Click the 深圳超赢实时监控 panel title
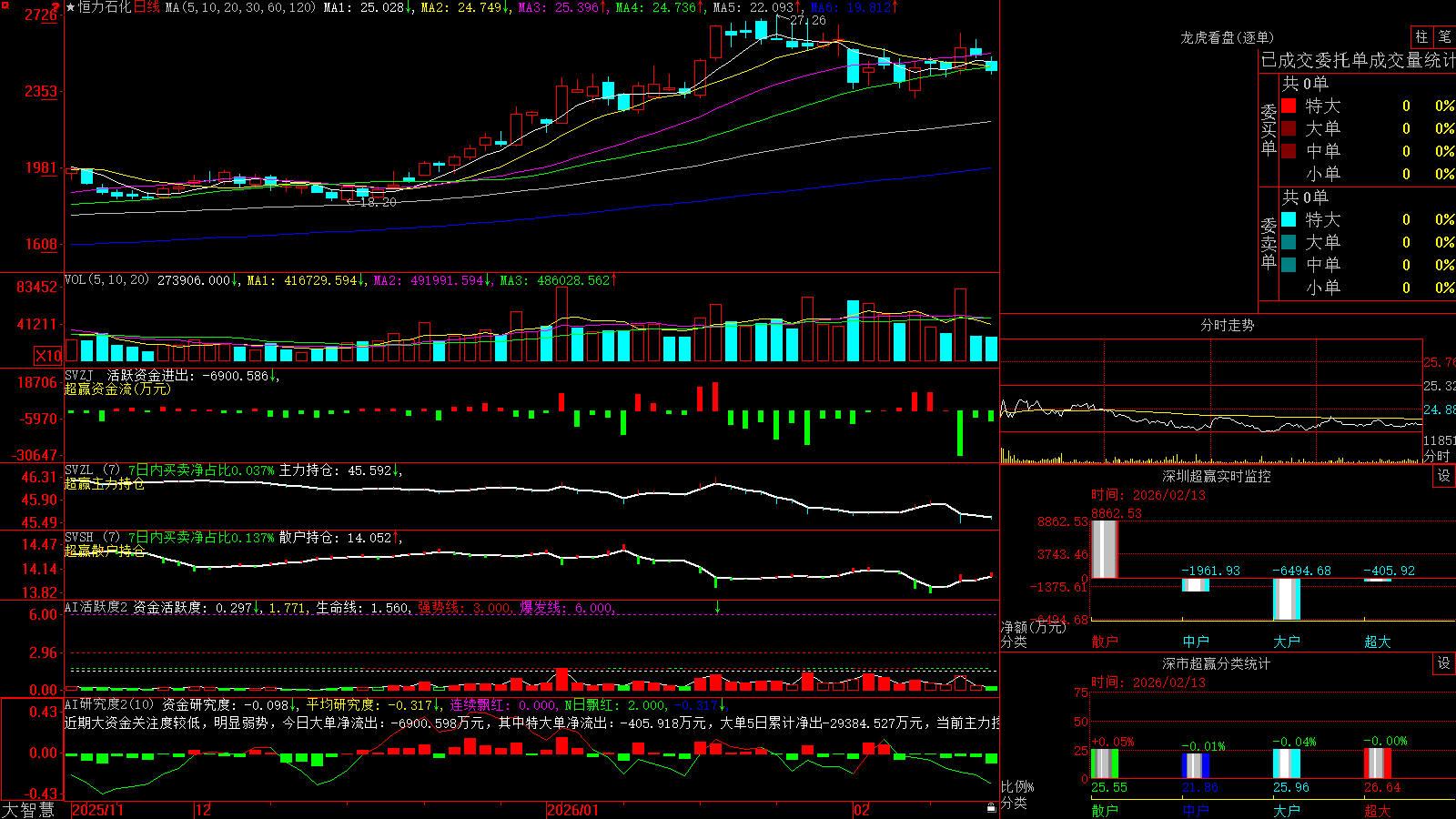Image resolution: width=1456 pixels, height=819 pixels. click(x=1216, y=476)
